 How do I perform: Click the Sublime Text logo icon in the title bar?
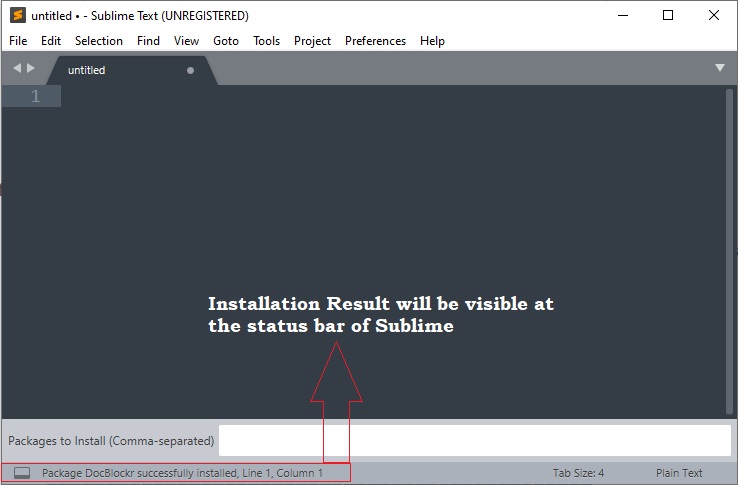point(17,15)
